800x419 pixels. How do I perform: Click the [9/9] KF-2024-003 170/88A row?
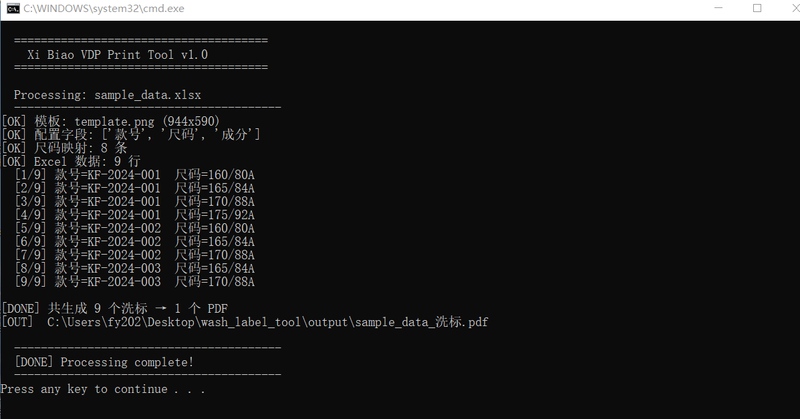tap(135, 281)
